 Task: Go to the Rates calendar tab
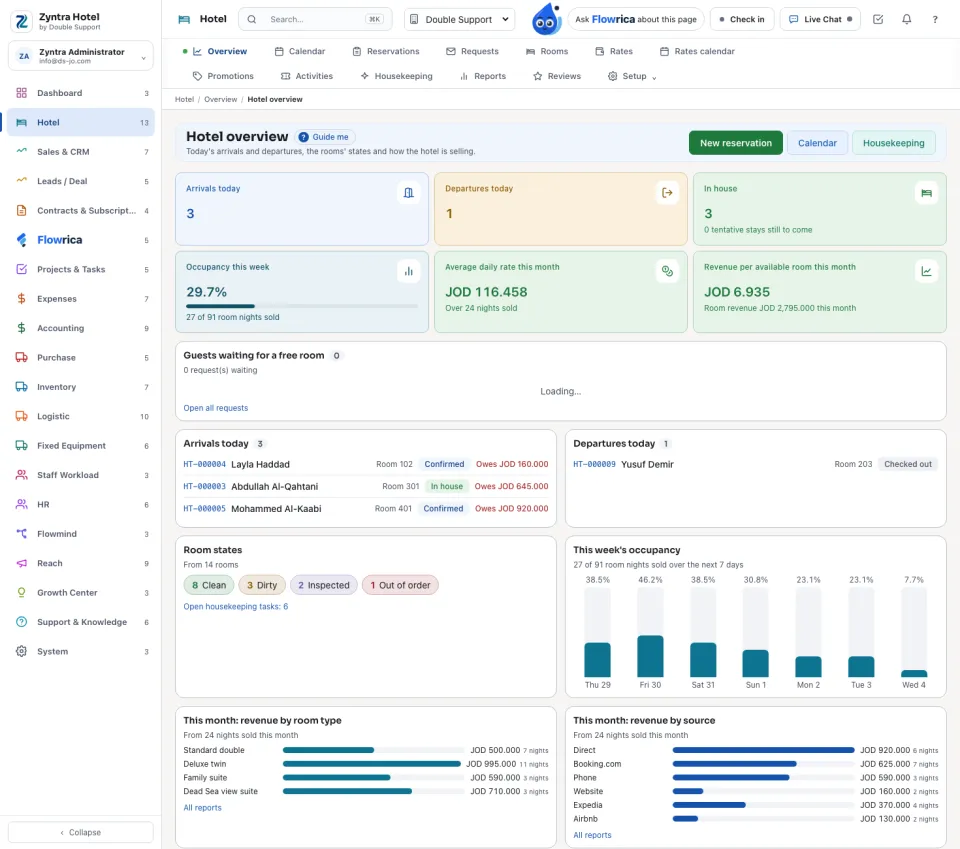click(x=697, y=51)
